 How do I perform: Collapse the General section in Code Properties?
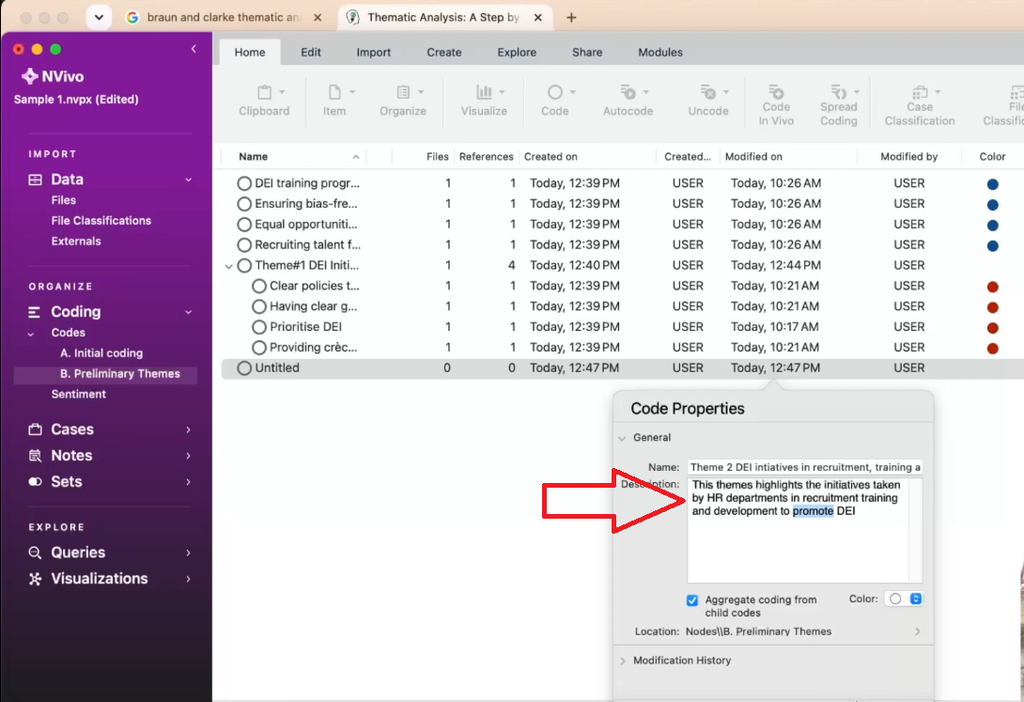(622, 438)
